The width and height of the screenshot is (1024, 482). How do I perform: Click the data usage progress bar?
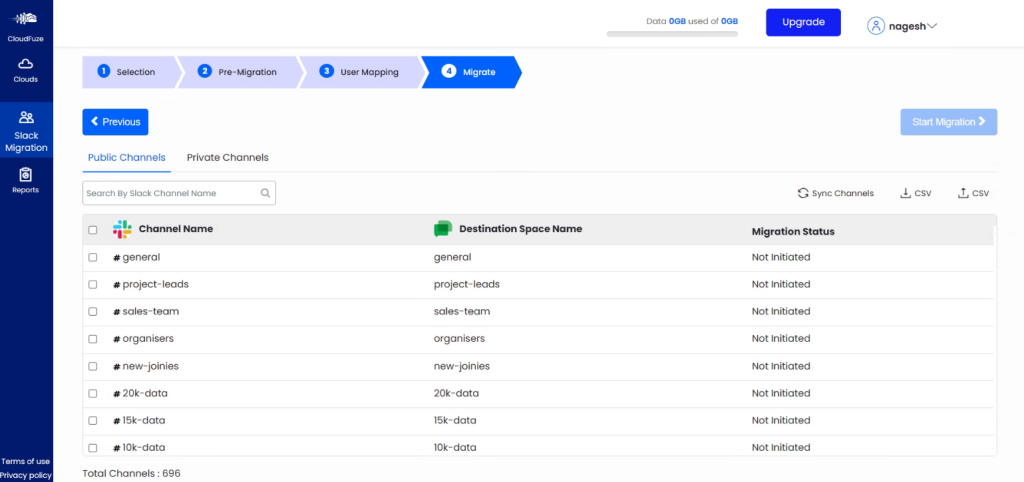tap(672, 34)
